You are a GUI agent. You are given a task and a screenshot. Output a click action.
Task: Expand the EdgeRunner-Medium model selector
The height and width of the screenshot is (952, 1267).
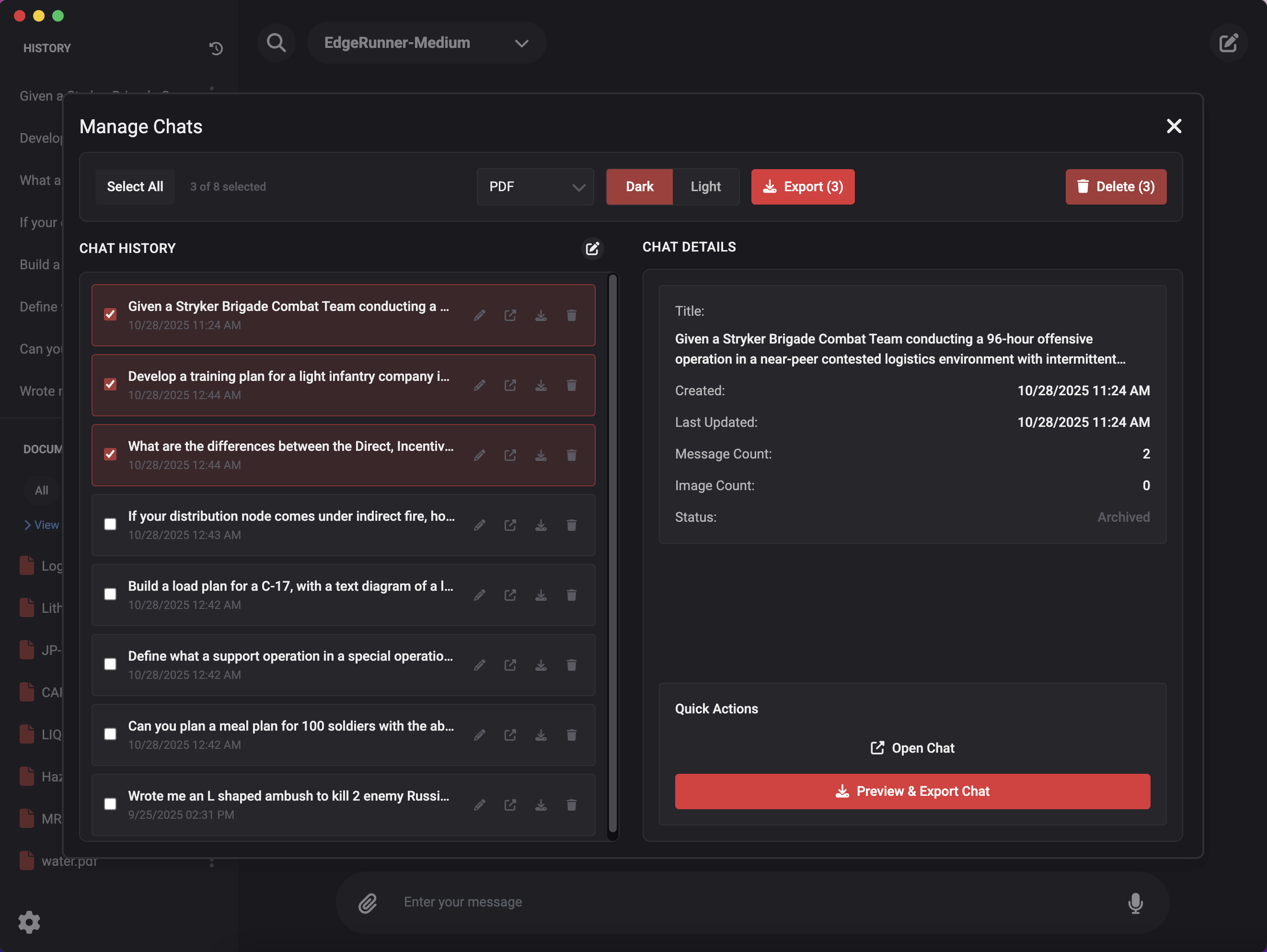click(x=426, y=43)
